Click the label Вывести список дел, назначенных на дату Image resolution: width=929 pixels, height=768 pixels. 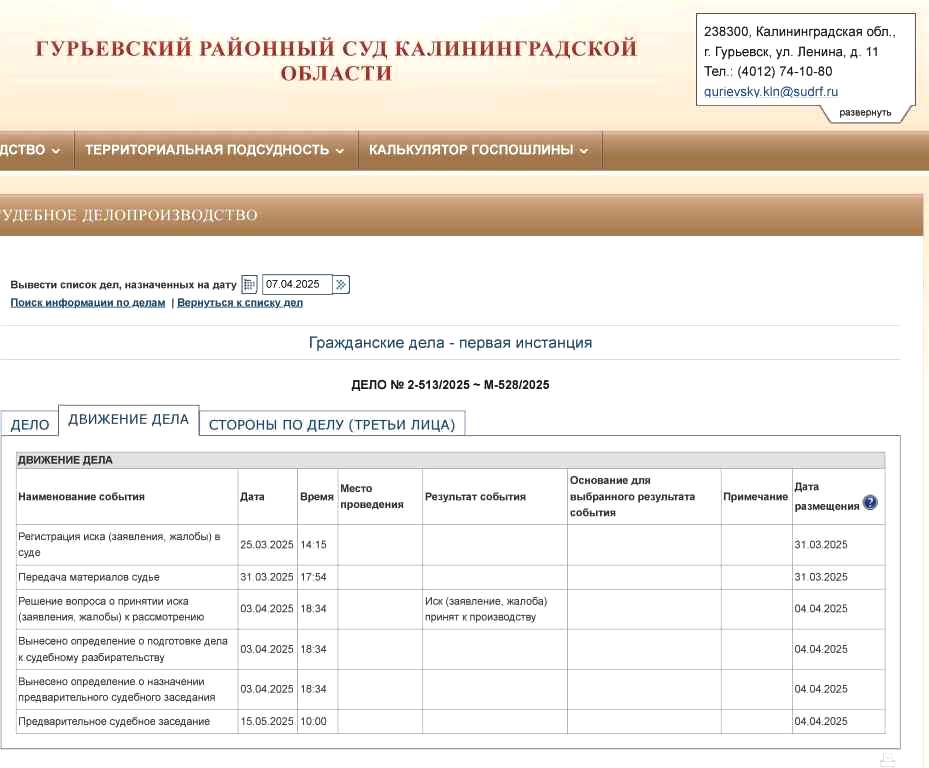tap(123, 285)
